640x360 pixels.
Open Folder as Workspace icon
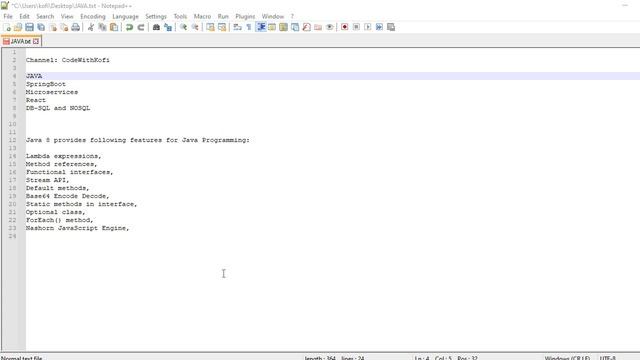click(x=318, y=27)
